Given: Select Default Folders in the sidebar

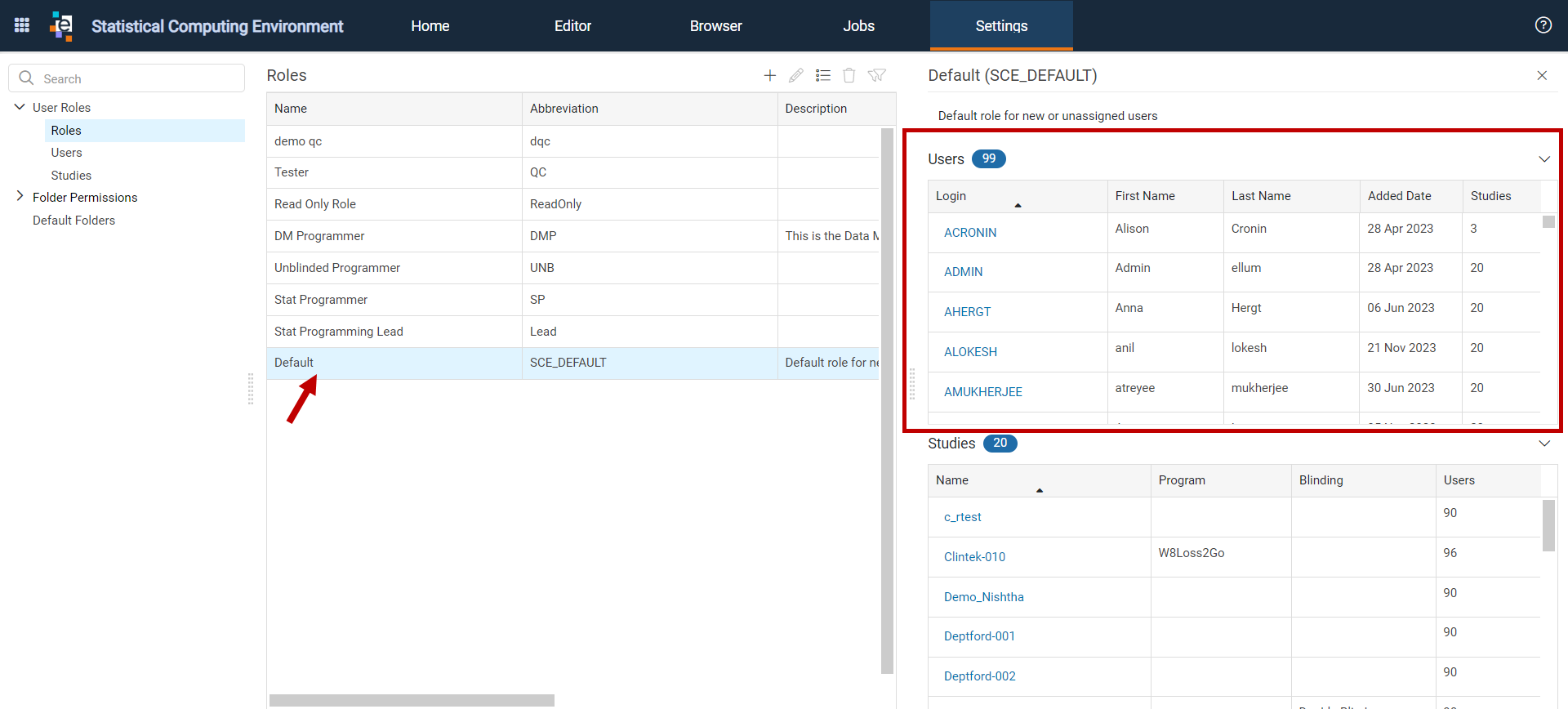Looking at the screenshot, I should coord(73,221).
